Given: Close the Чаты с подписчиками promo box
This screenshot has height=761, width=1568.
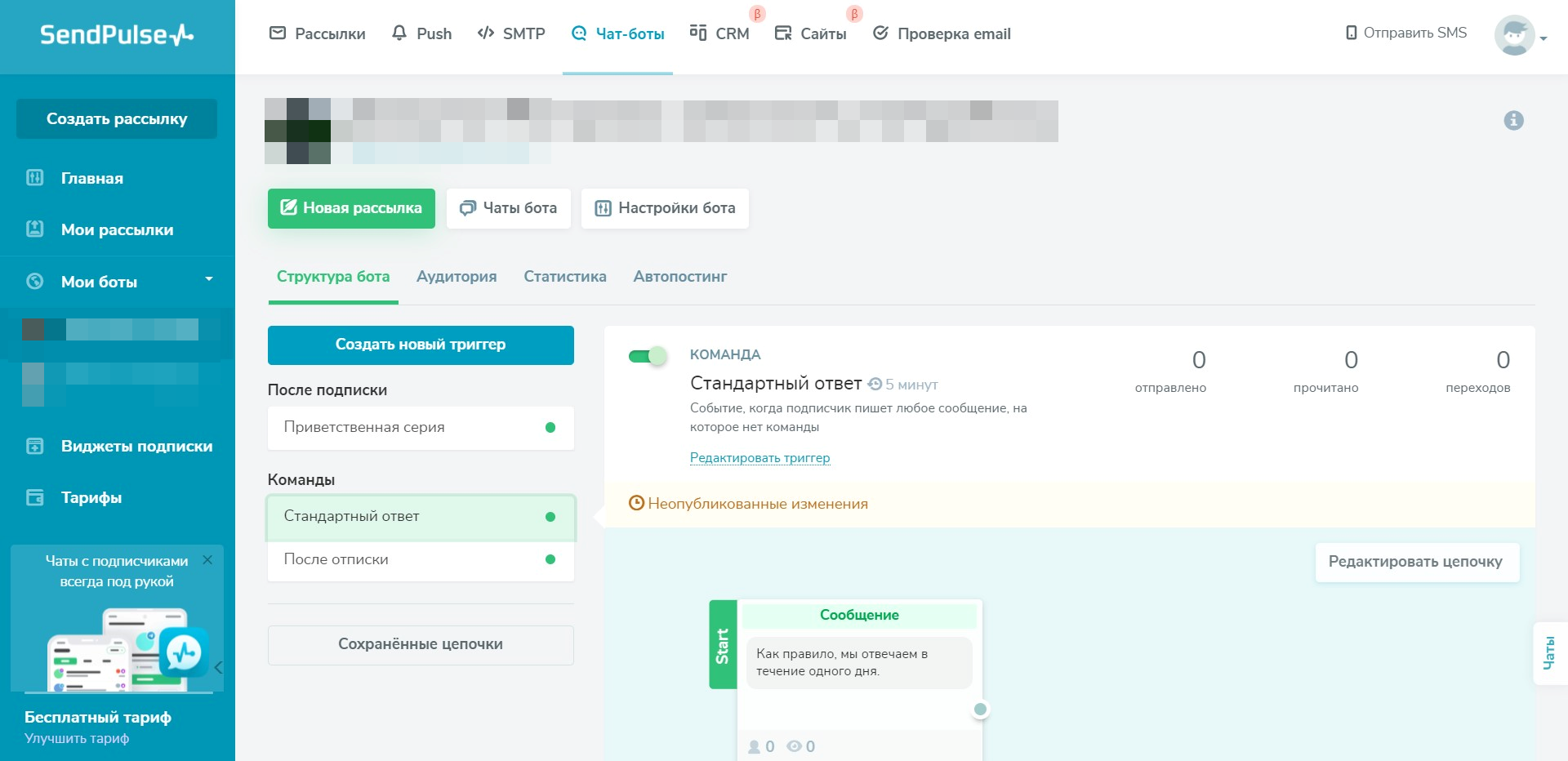Looking at the screenshot, I should pyautogui.click(x=207, y=560).
